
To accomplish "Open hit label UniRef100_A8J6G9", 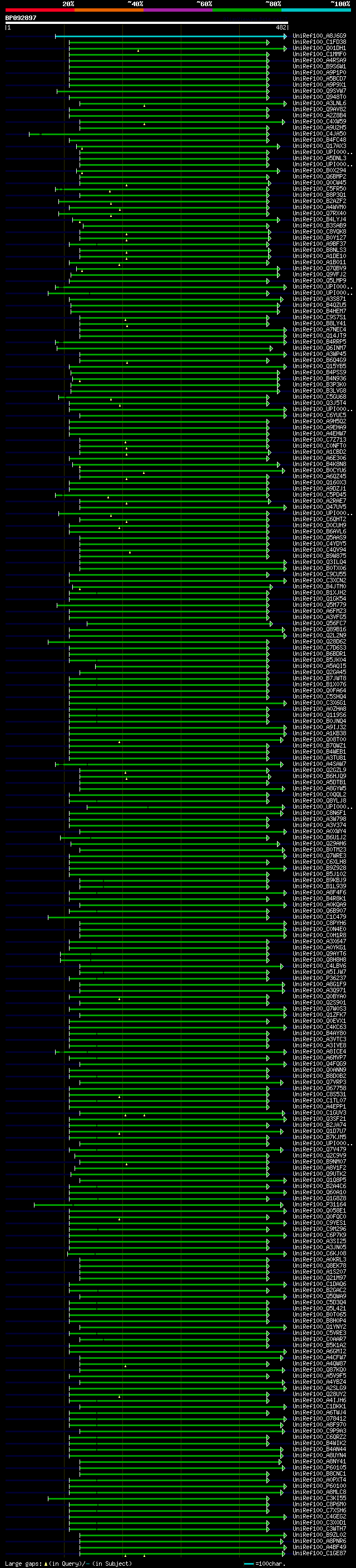I will 319,36.
